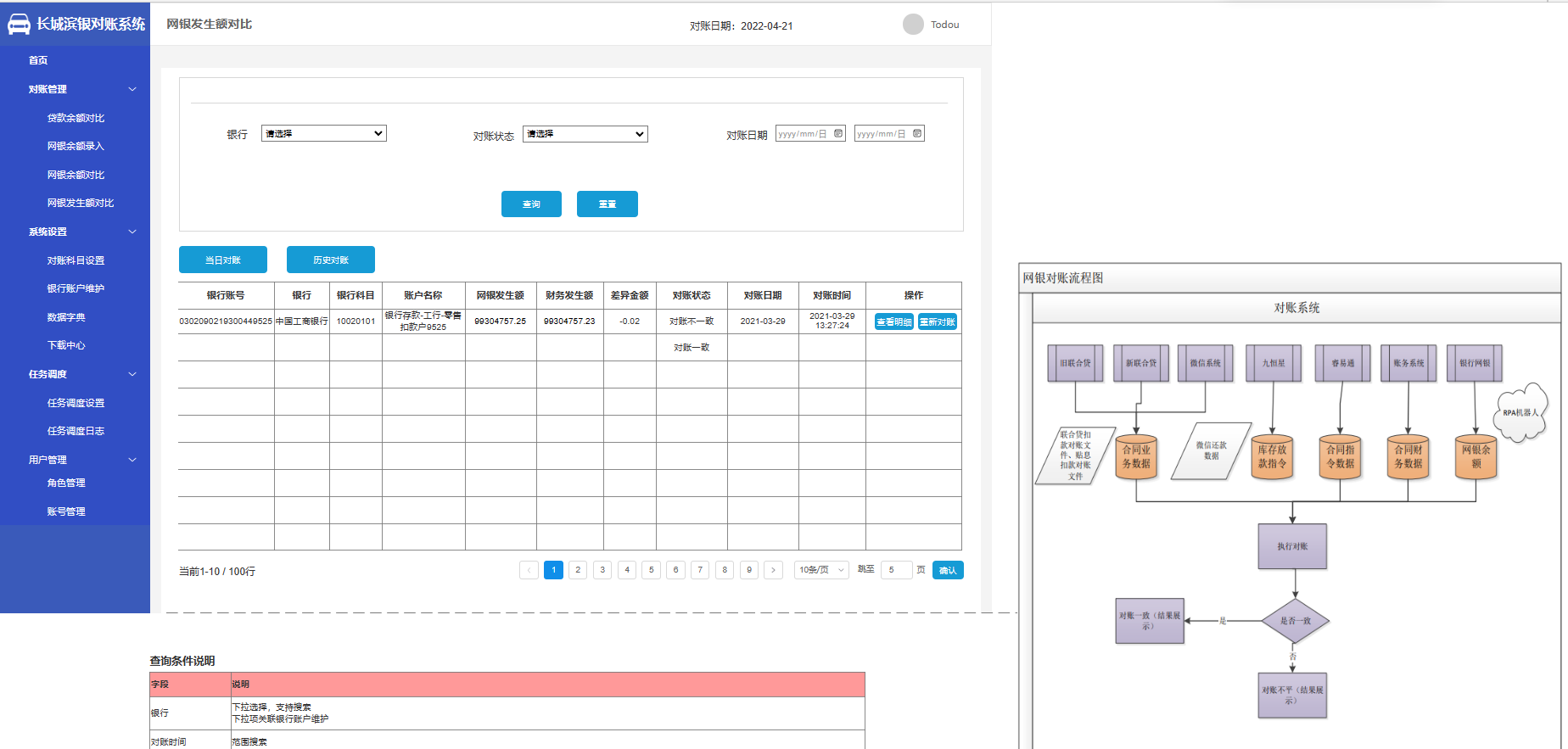Open the calendar picker on the first 对账日期 field

click(838, 133)
